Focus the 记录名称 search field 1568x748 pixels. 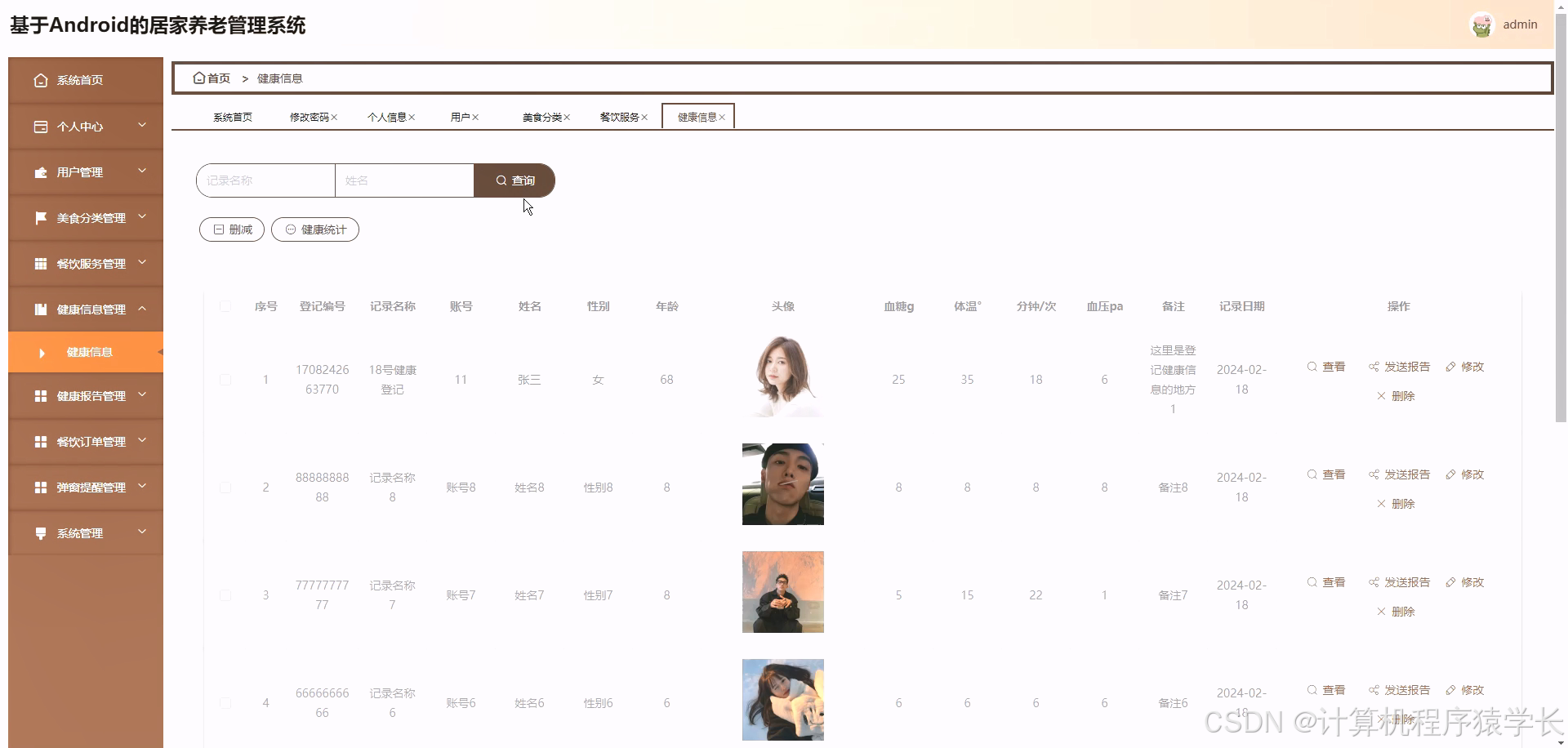(265, 180)
